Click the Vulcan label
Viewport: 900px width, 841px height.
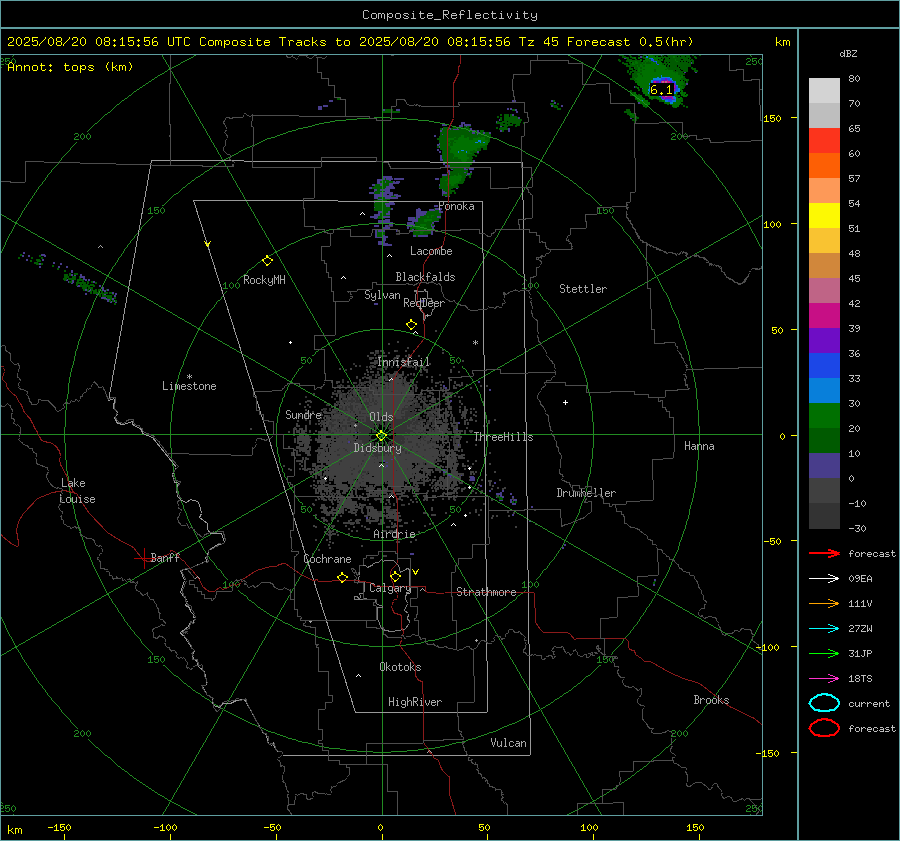pos(508,743)
